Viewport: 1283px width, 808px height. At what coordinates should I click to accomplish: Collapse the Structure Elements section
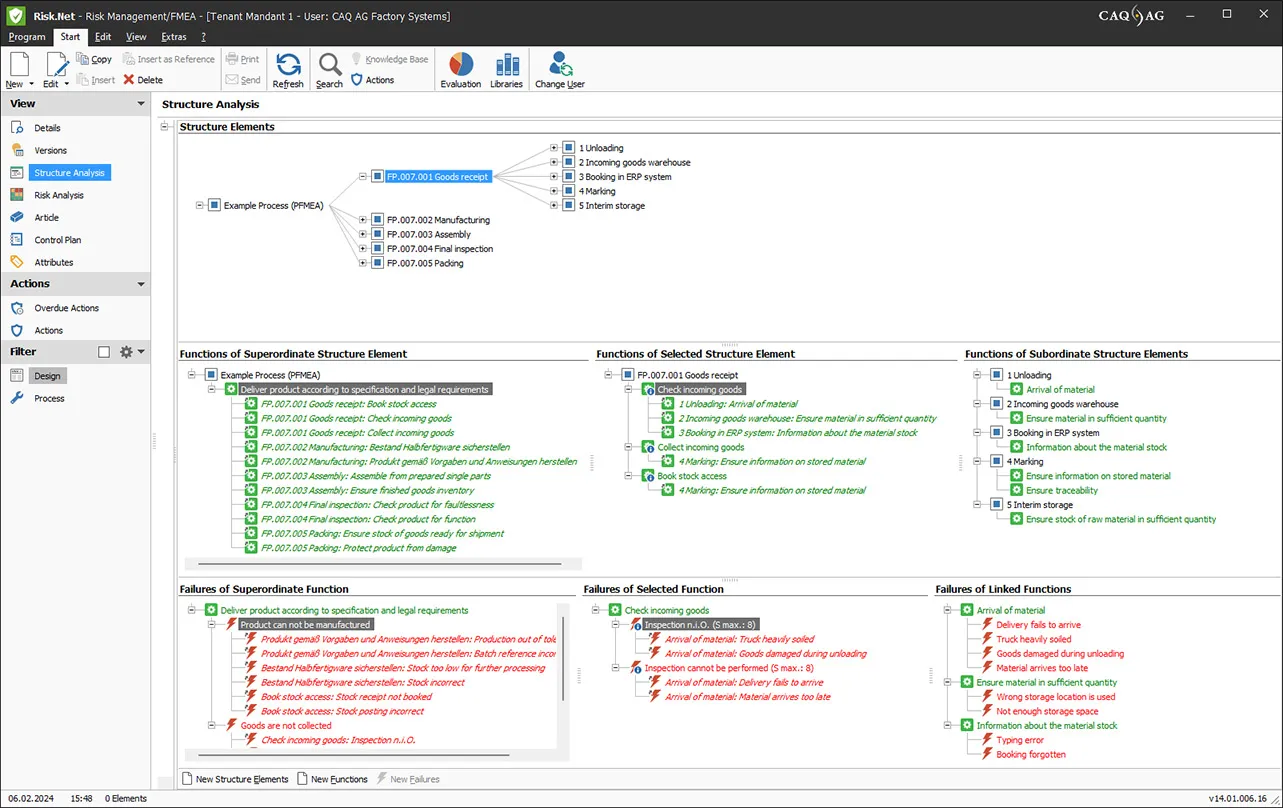pos(165,126)
